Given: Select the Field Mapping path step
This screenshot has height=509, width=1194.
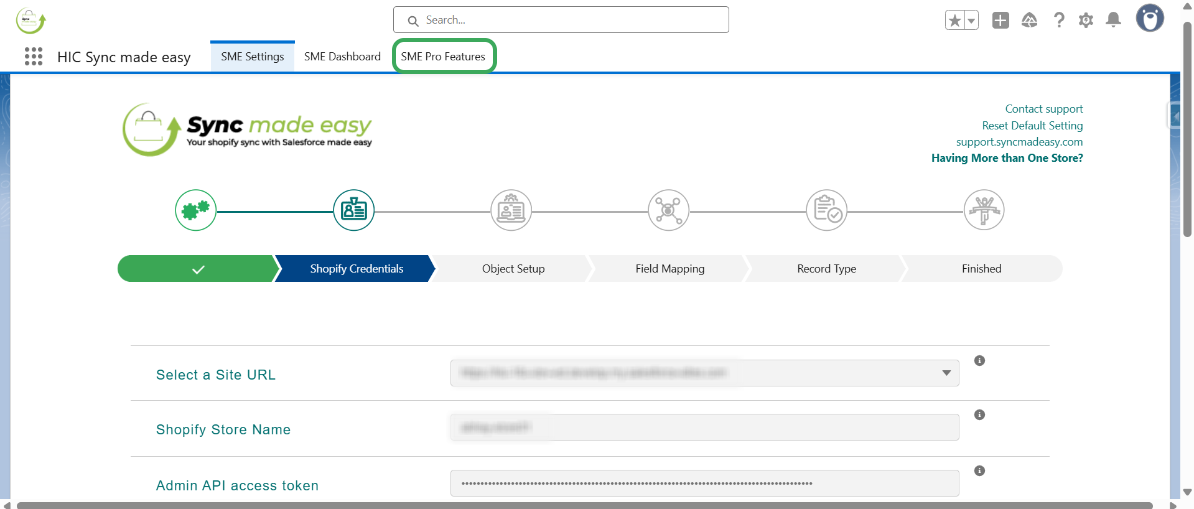Looking at the screenshot, I should tap(669, 269).
